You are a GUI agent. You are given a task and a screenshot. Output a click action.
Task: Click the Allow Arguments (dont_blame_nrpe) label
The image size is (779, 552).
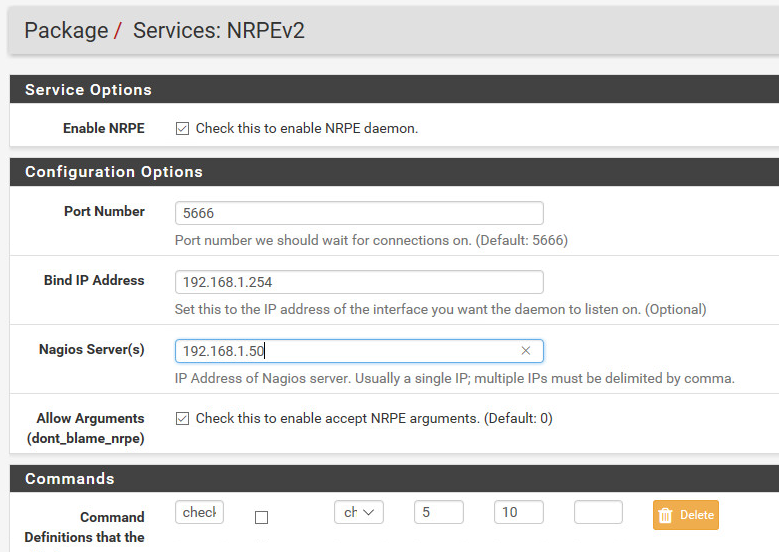coord(85,428)
